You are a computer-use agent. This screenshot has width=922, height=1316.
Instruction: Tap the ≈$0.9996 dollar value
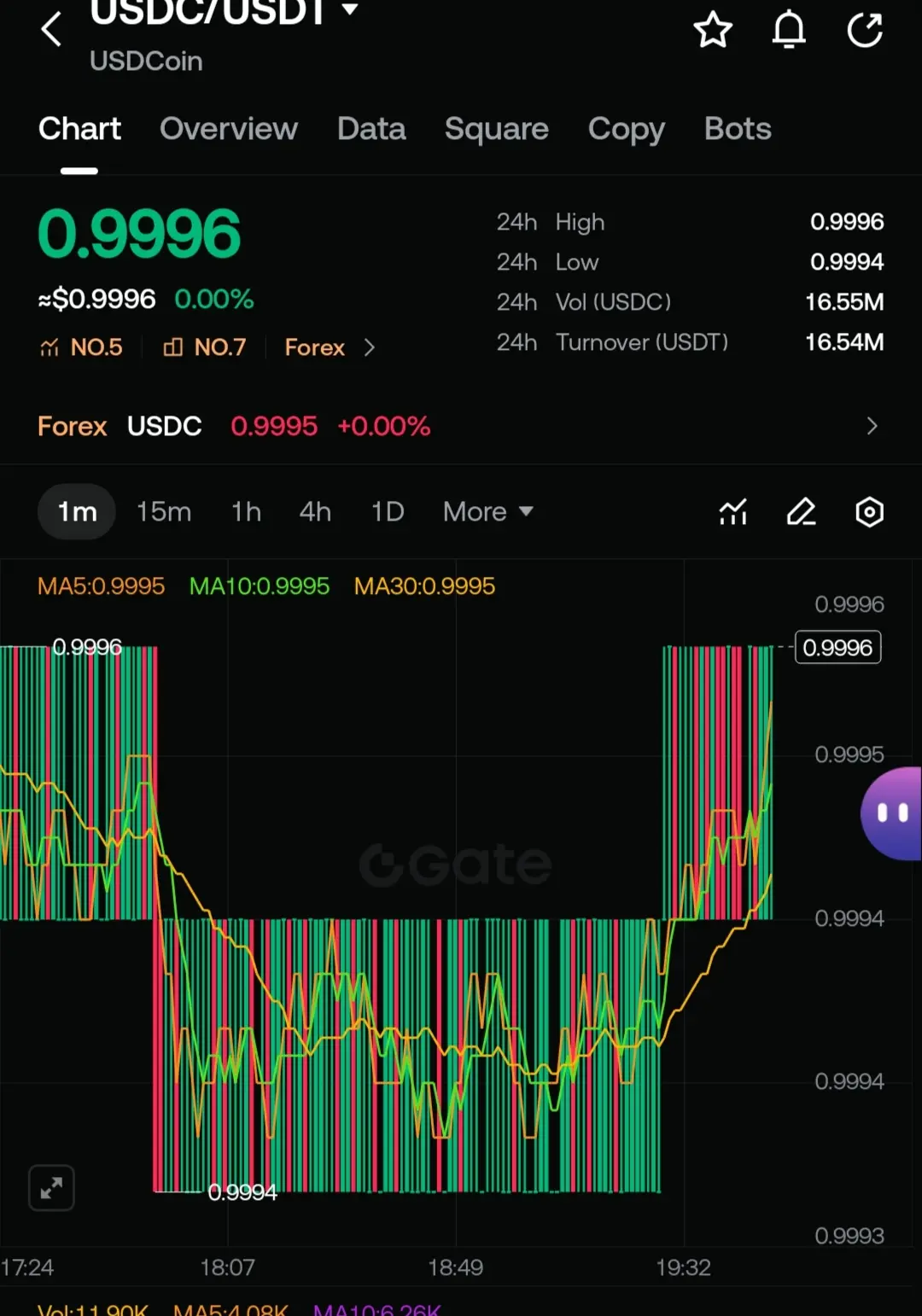coord(97,300)
